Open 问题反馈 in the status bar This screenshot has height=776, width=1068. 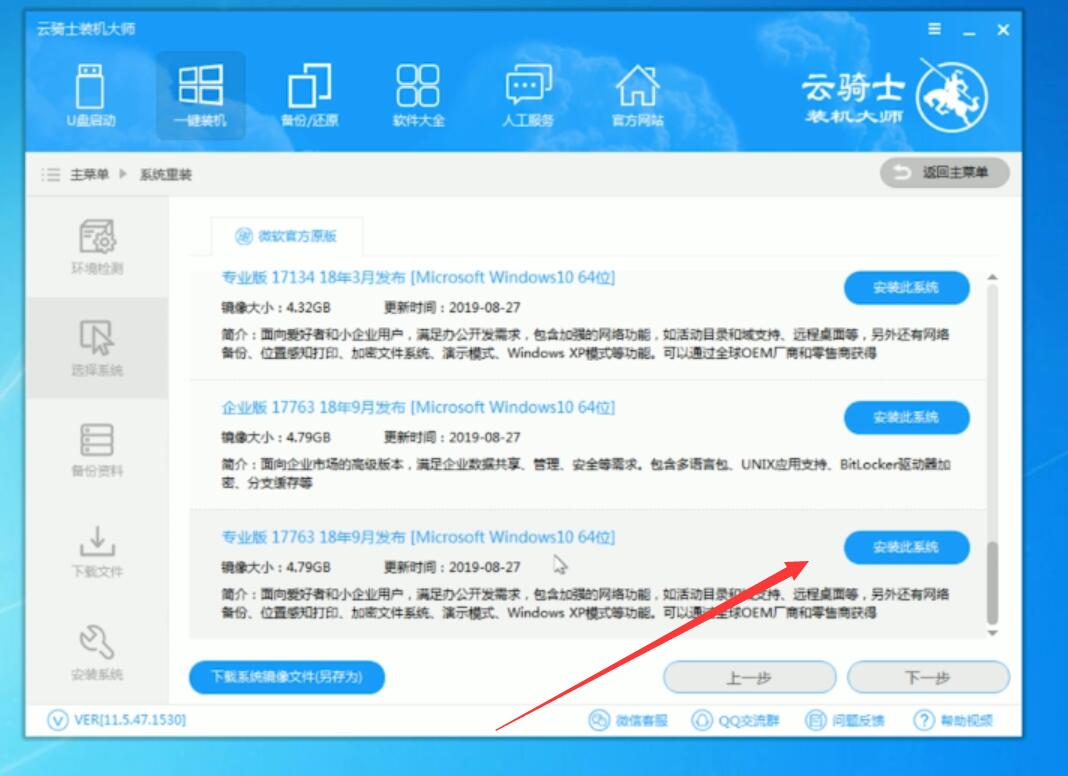point(845,720)
